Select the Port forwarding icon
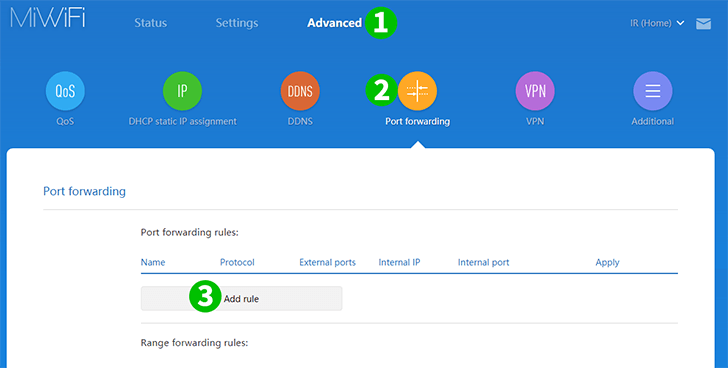 [x=417, y=91]
